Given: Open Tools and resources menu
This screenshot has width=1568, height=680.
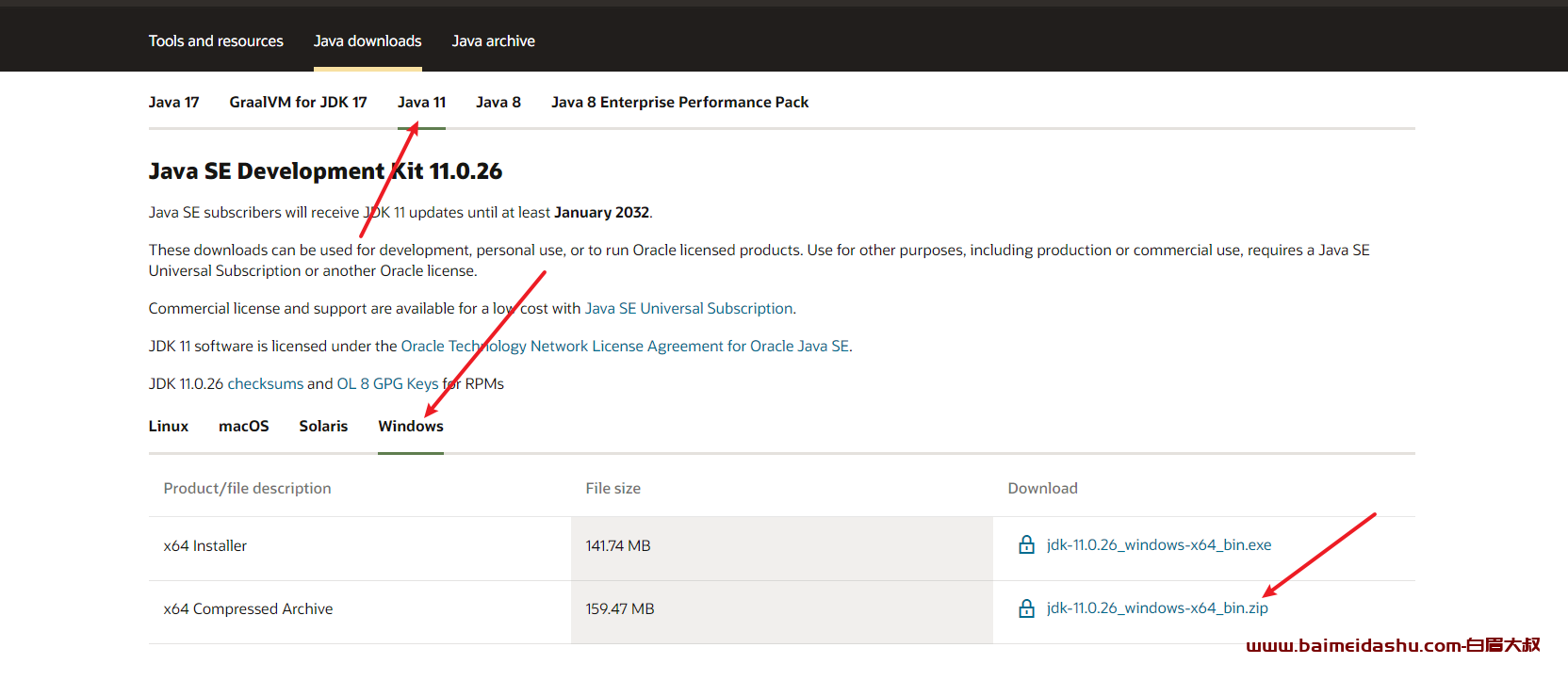Looking at the screenshot, I should click(216, 40).
